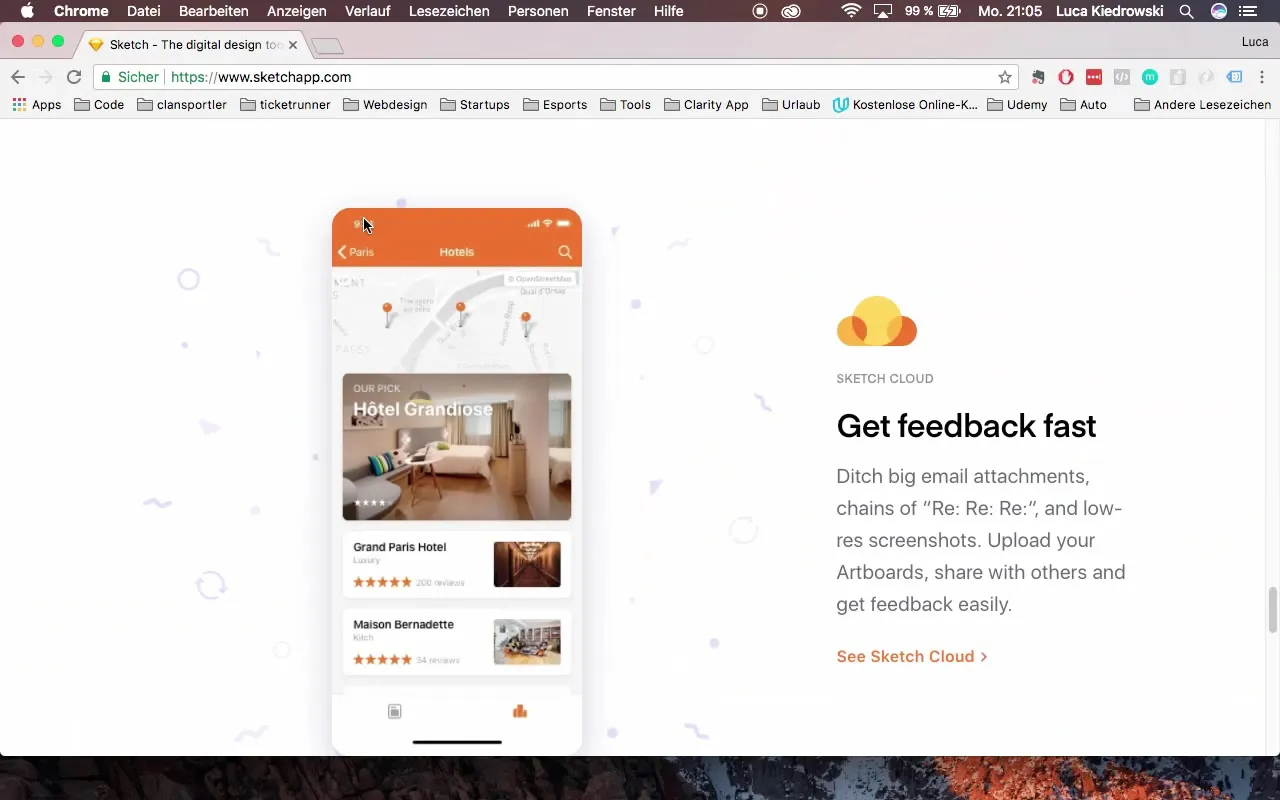The width and height of the screenshot is (1280, 800).
Task: Open the Kostenlose Online-K... bookmark
Action: [x=905, y=104]
